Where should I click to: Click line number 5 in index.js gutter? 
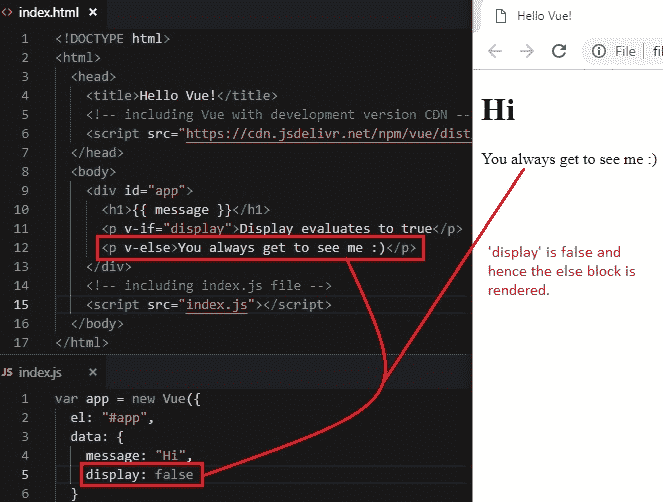(x=25, y=475)
